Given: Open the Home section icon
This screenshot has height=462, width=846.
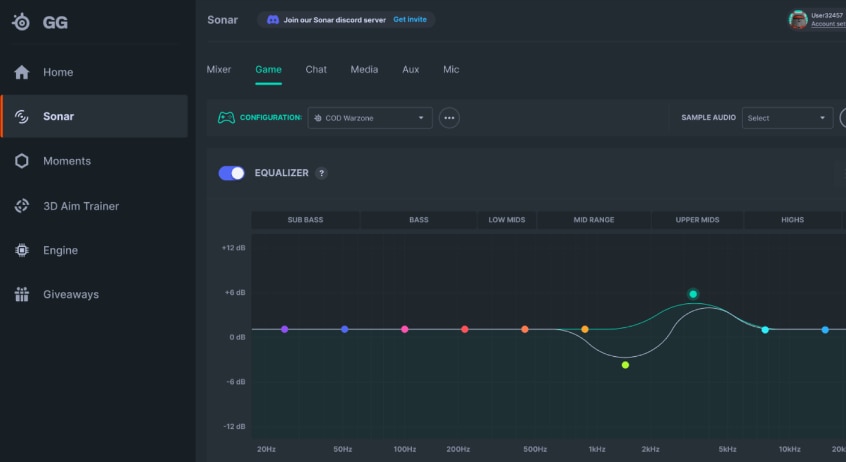Looking at the screenshot, I should pos(22,72).
